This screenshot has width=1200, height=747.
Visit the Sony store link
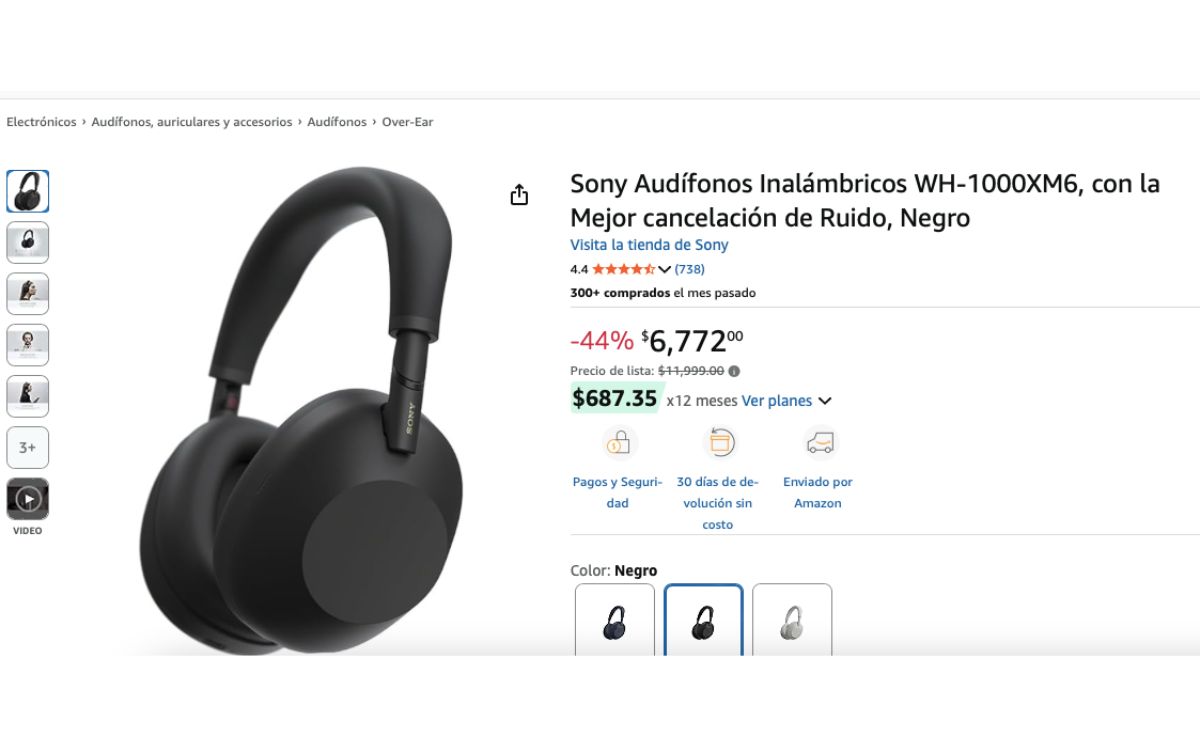pyautogui.click(x=649, y=245)
